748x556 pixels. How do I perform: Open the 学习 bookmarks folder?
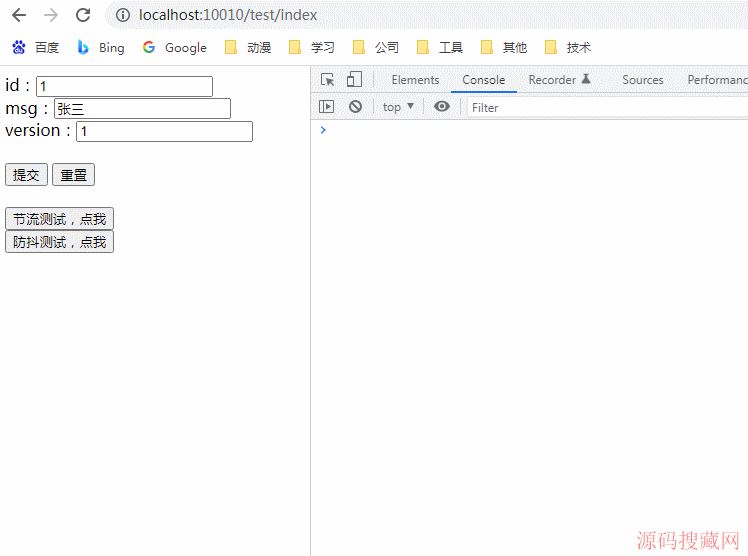click(312, 47)
